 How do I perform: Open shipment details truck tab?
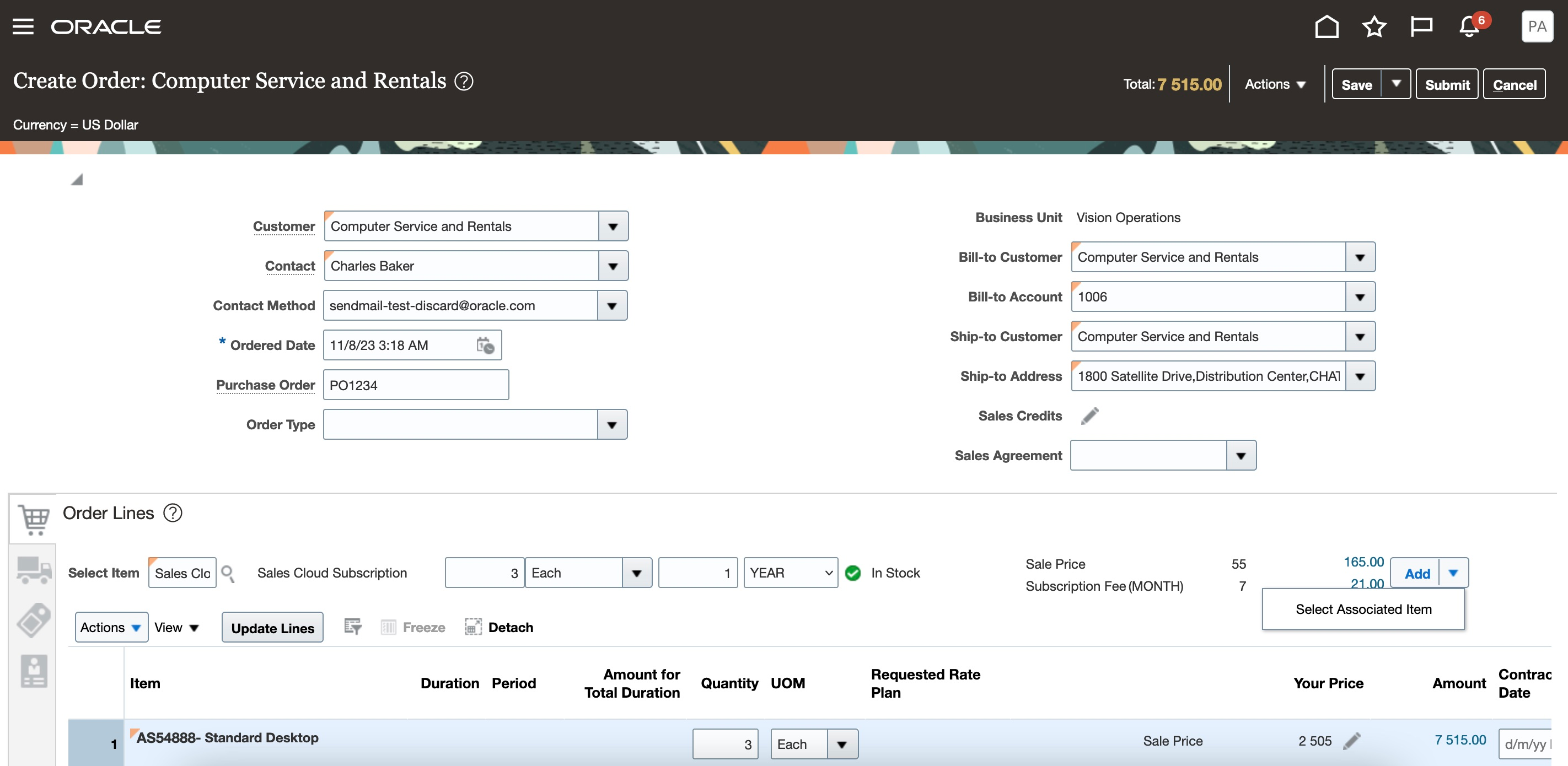tap(34, 570)
